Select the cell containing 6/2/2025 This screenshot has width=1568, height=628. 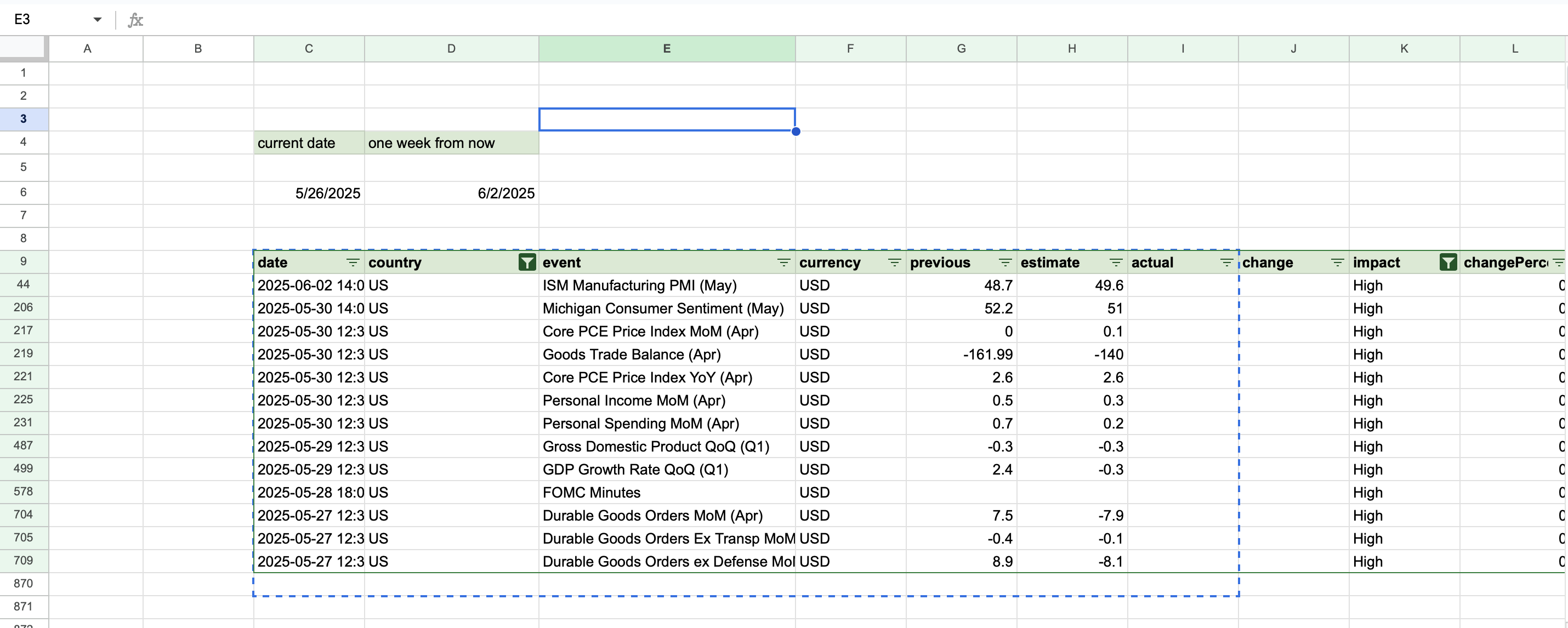click(452, 193)
